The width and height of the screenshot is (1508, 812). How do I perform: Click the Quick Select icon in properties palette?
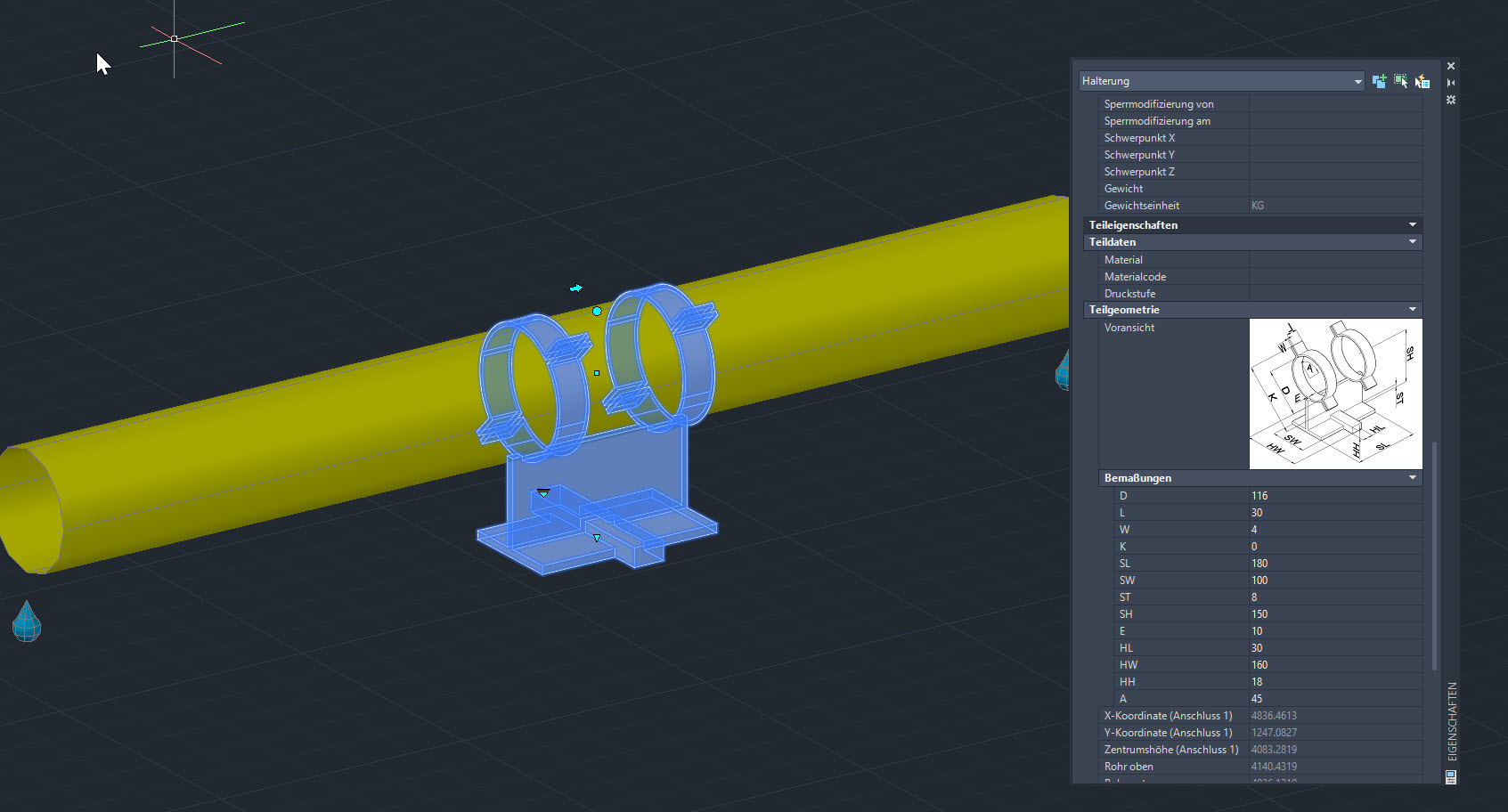click(1422, 81)
